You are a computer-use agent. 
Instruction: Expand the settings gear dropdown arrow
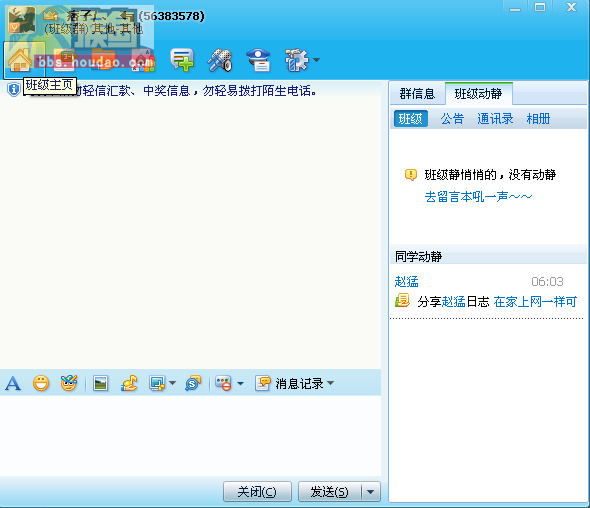[316, 60]
